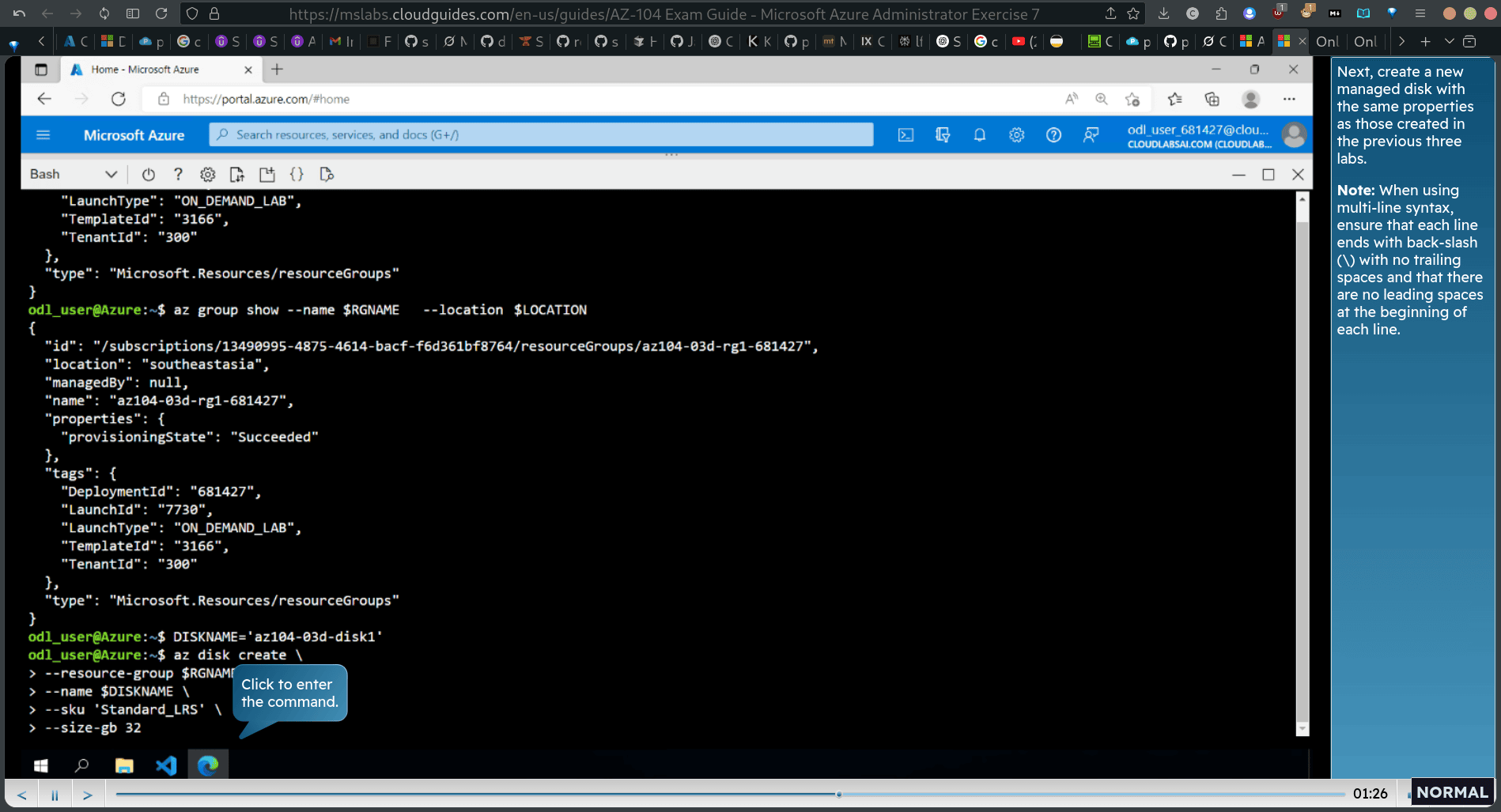Screen dimensions: 1501x812
Task: Go to next guide step arrow
Action: click(88, 795)
